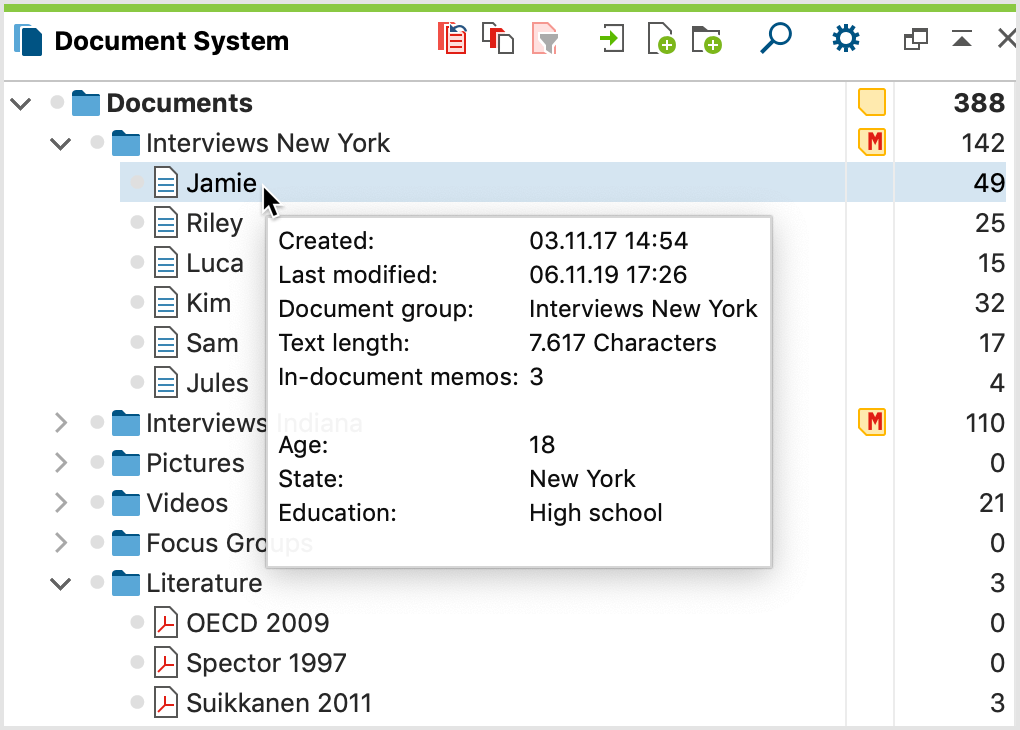Collapse the Literature folder
The height and width of the screenshot is (730, 1020).
coord(60,583)
